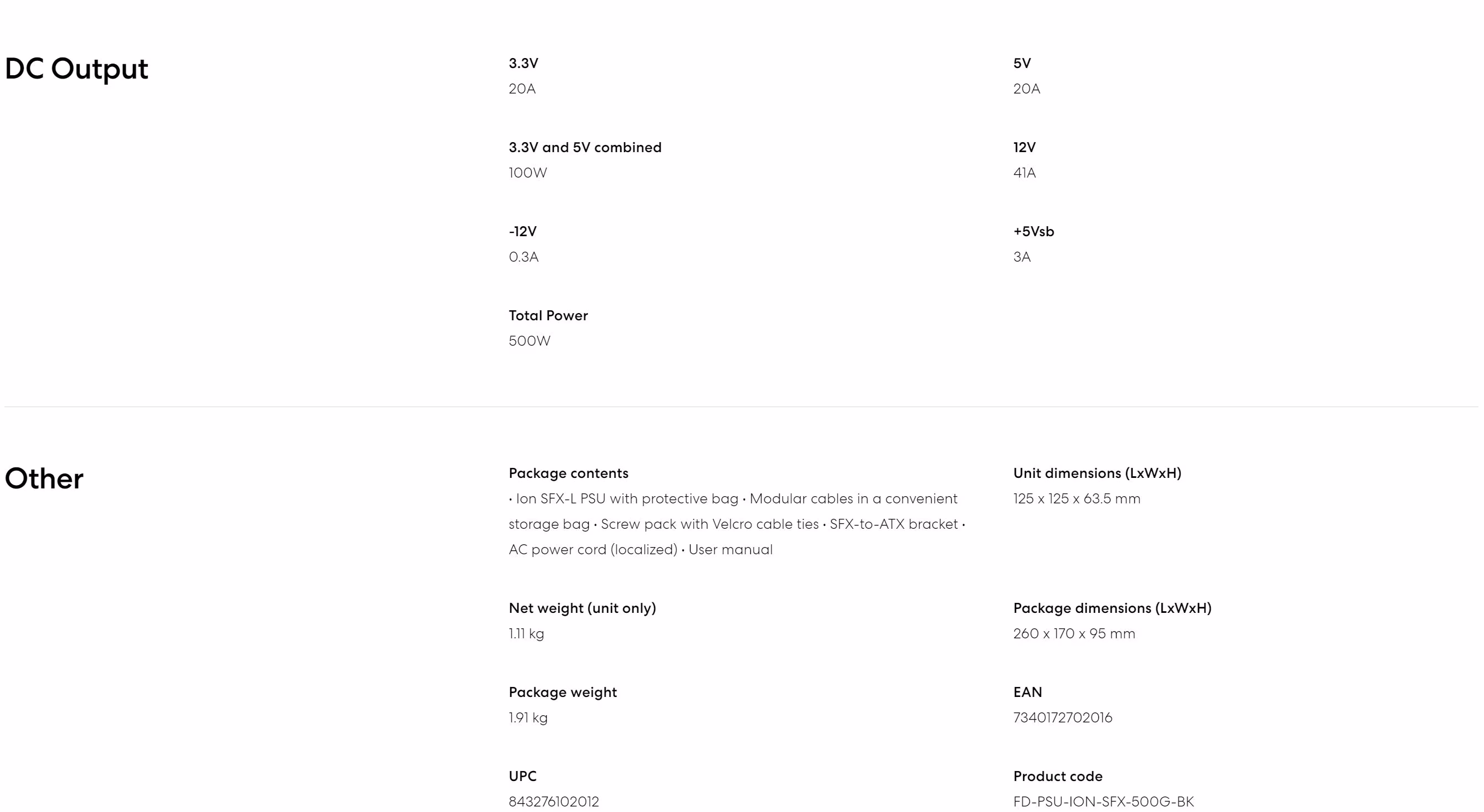Screen dimensions: 1484x812
Task: Click product code FD-PSU-ION-SFX-500G-BK
Action: (x=1103, y=801)
